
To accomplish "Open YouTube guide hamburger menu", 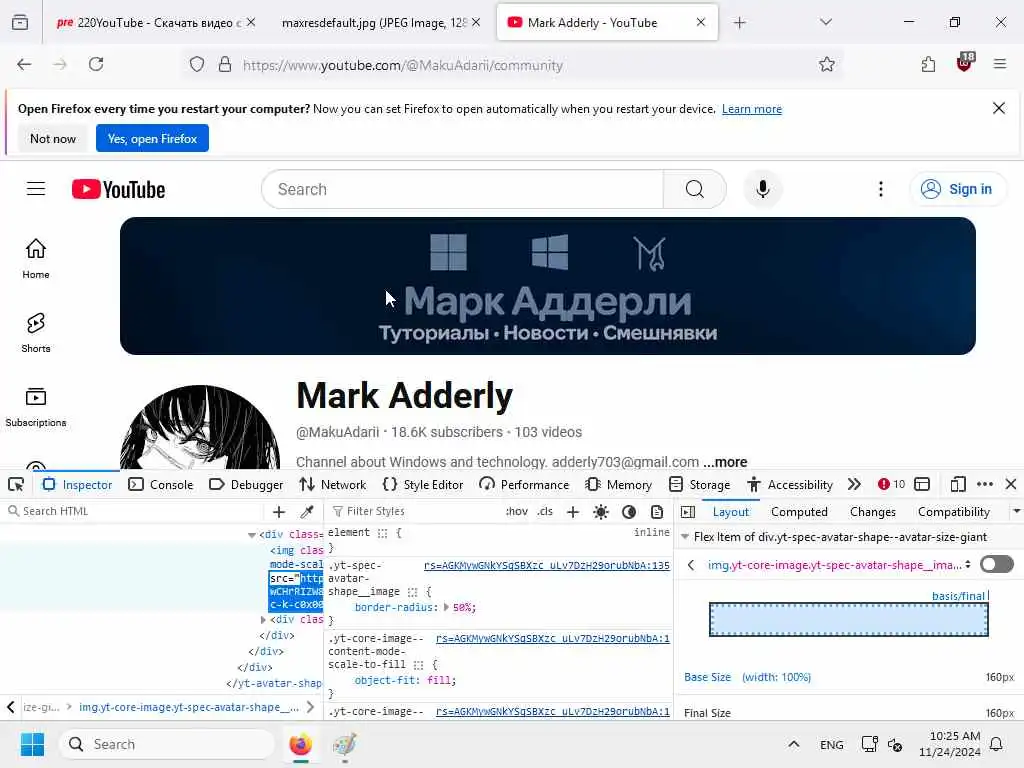I will point(36,189).
